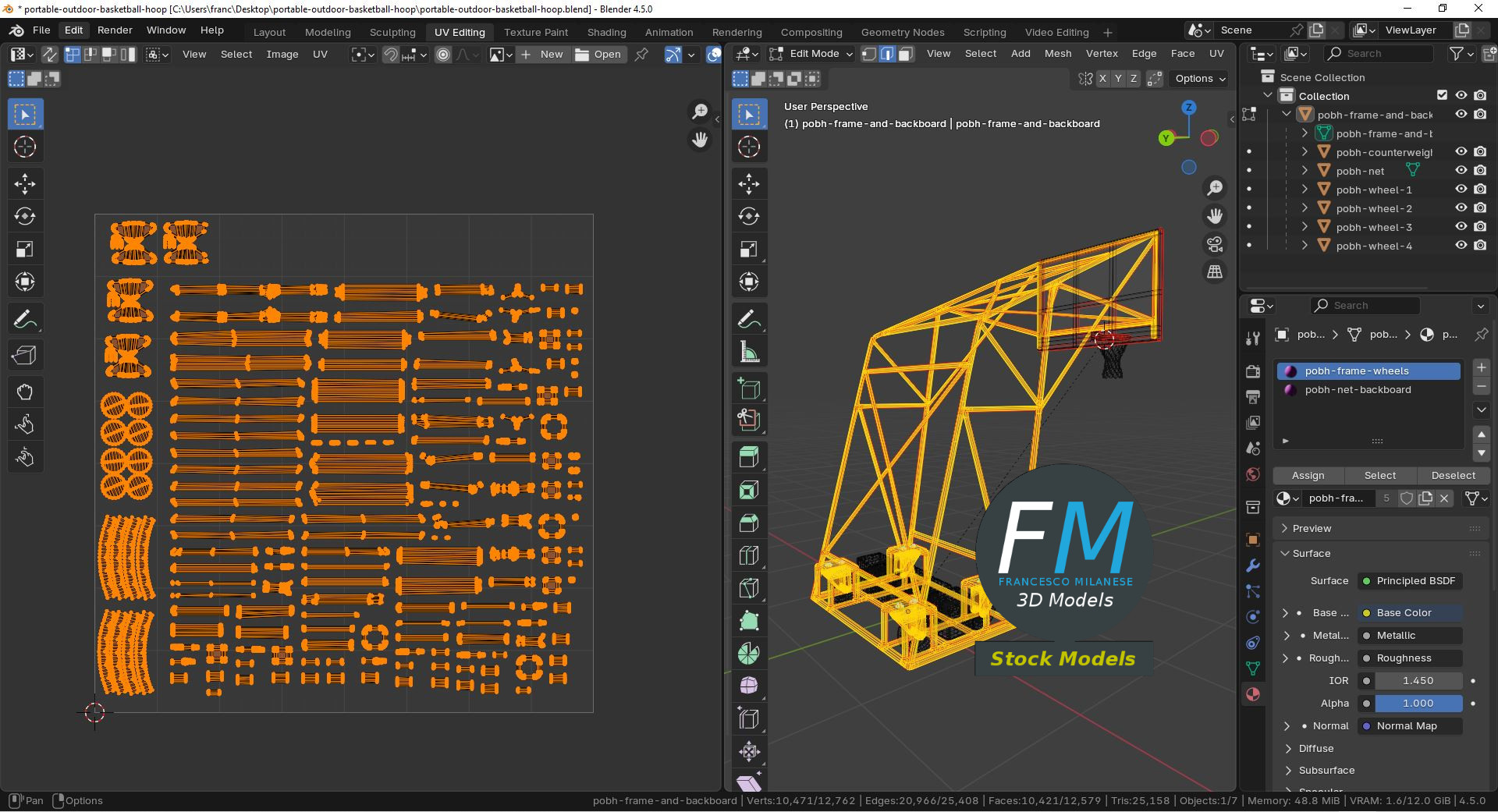Hide pobh-net in the outliner
1498x812 pixels.
click(x=1461, y=171)
